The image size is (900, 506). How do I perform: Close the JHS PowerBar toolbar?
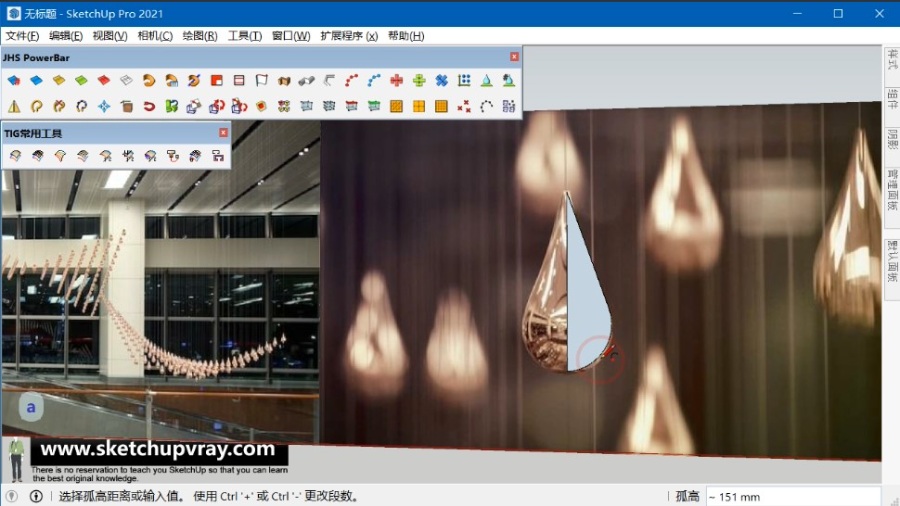(514, 57)
